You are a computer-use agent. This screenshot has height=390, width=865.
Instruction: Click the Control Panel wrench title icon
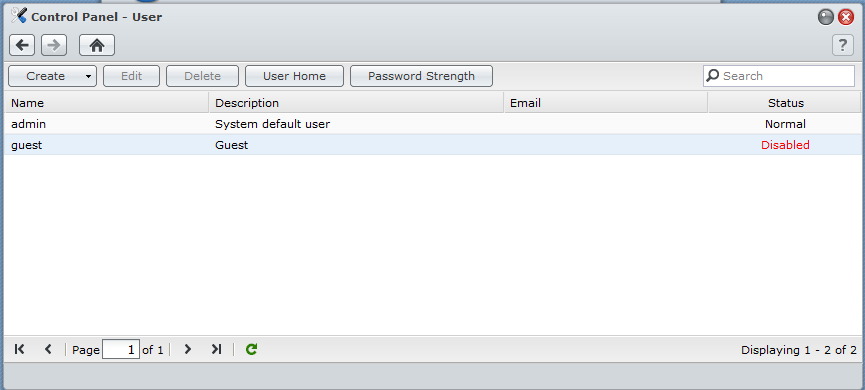coord(19,16)
